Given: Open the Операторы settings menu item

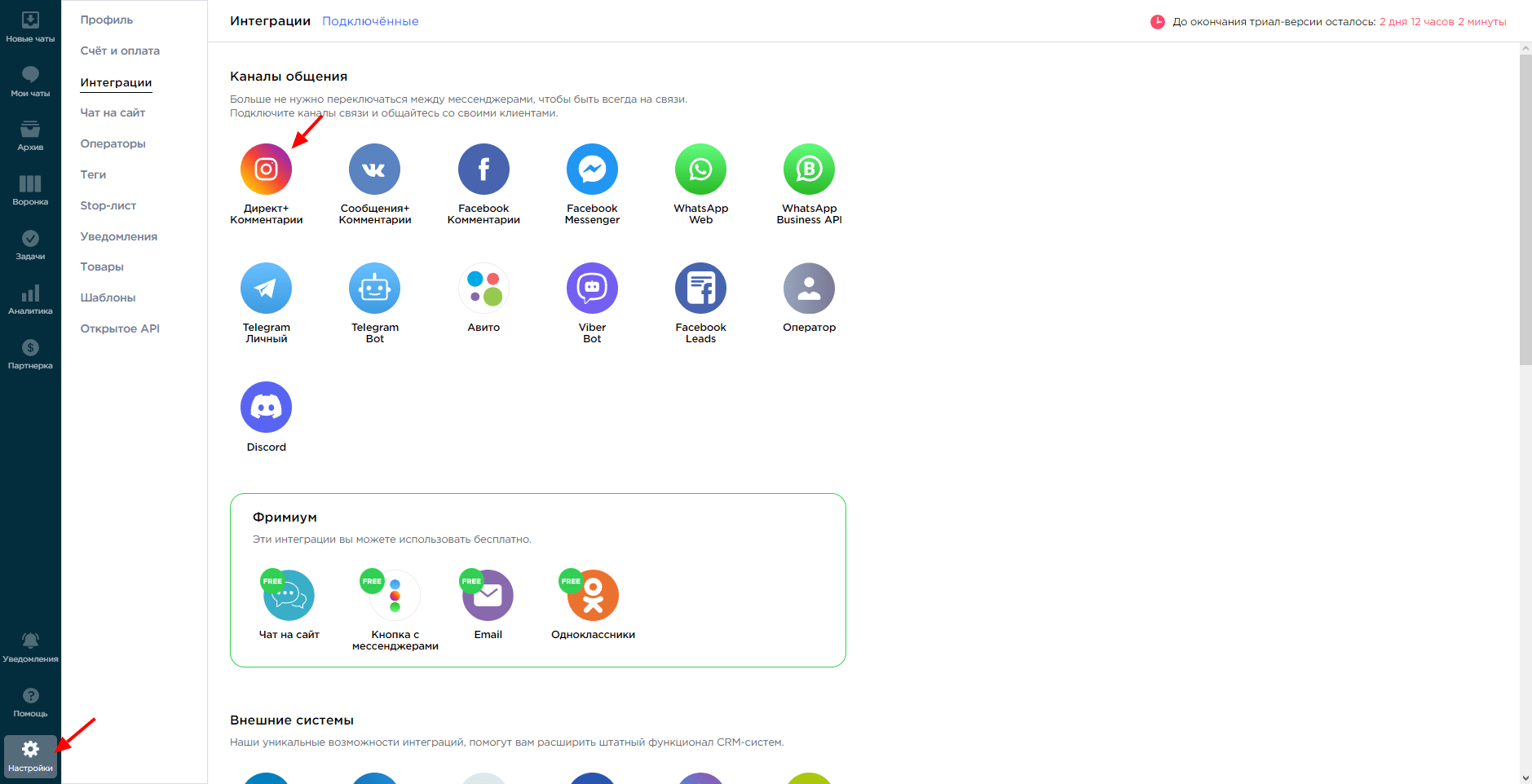Looking at the screenshot, I should coord(113,143).
